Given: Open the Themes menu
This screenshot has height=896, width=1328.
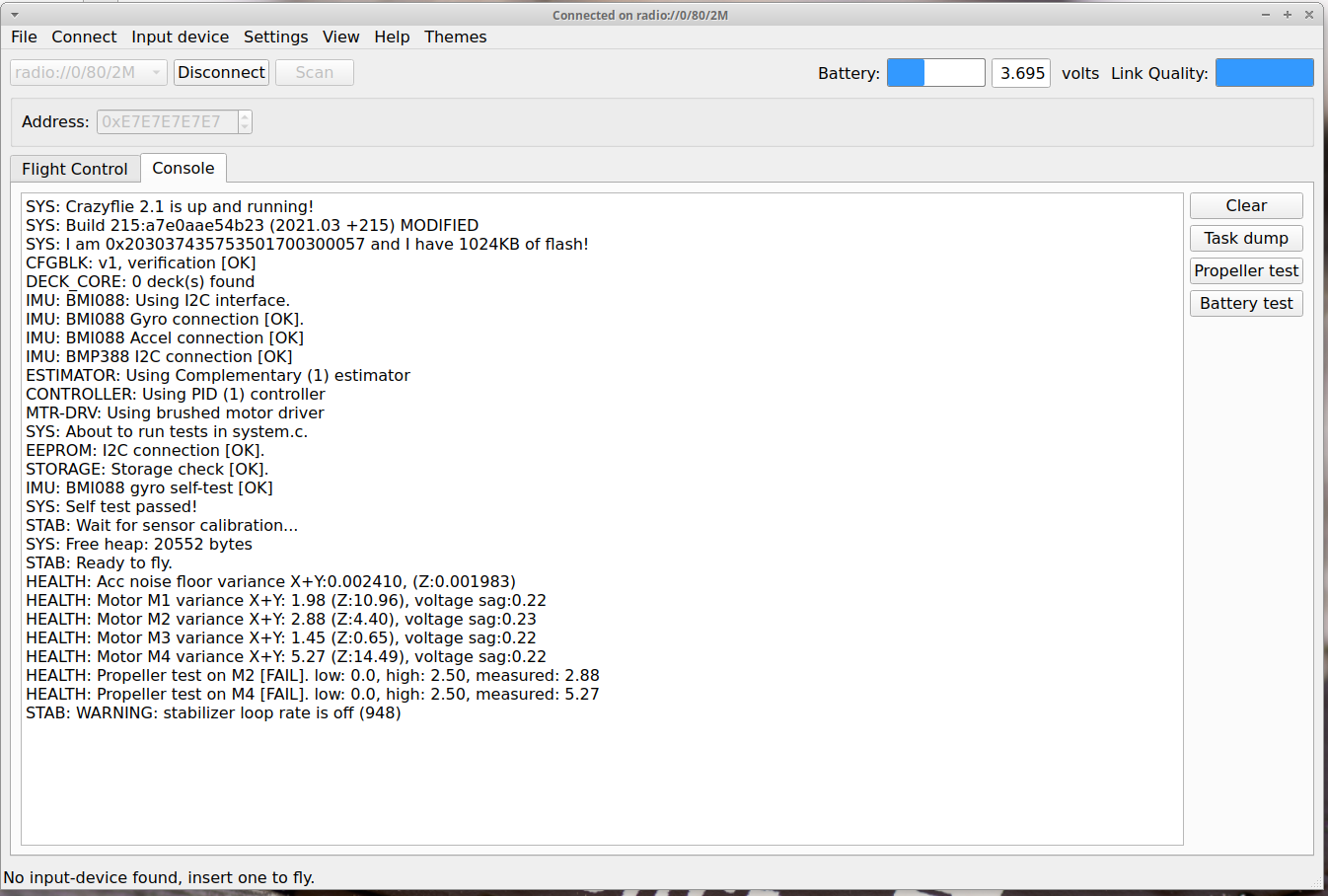Looking at the screenshot, I should [x=455, y=37].
